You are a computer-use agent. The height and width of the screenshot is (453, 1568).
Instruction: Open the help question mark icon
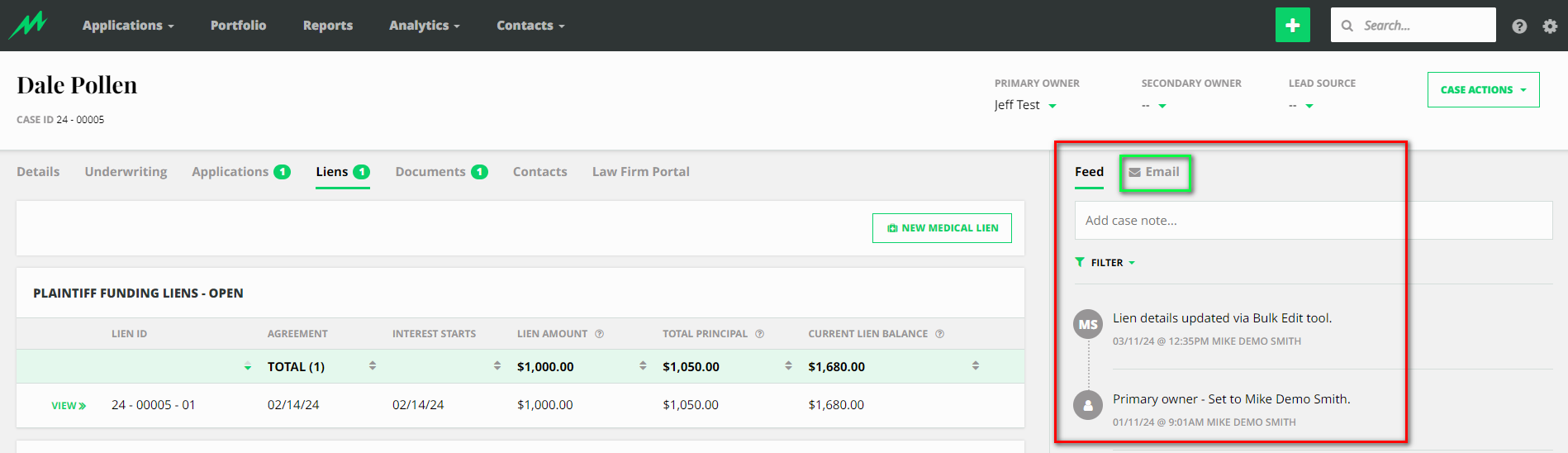pyautogui.click(x=1518, y=26)
